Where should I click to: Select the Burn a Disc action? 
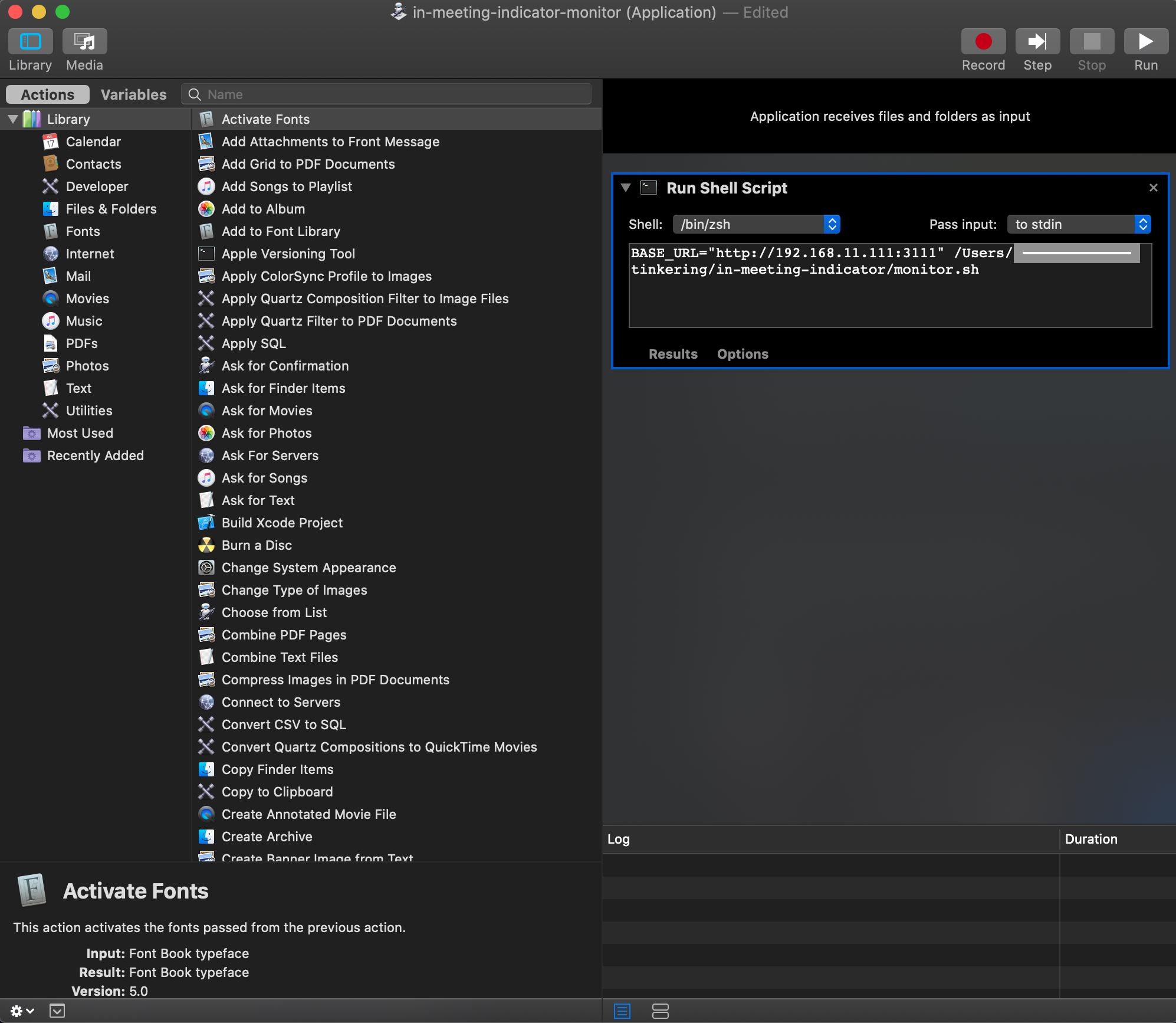(257, 545)
